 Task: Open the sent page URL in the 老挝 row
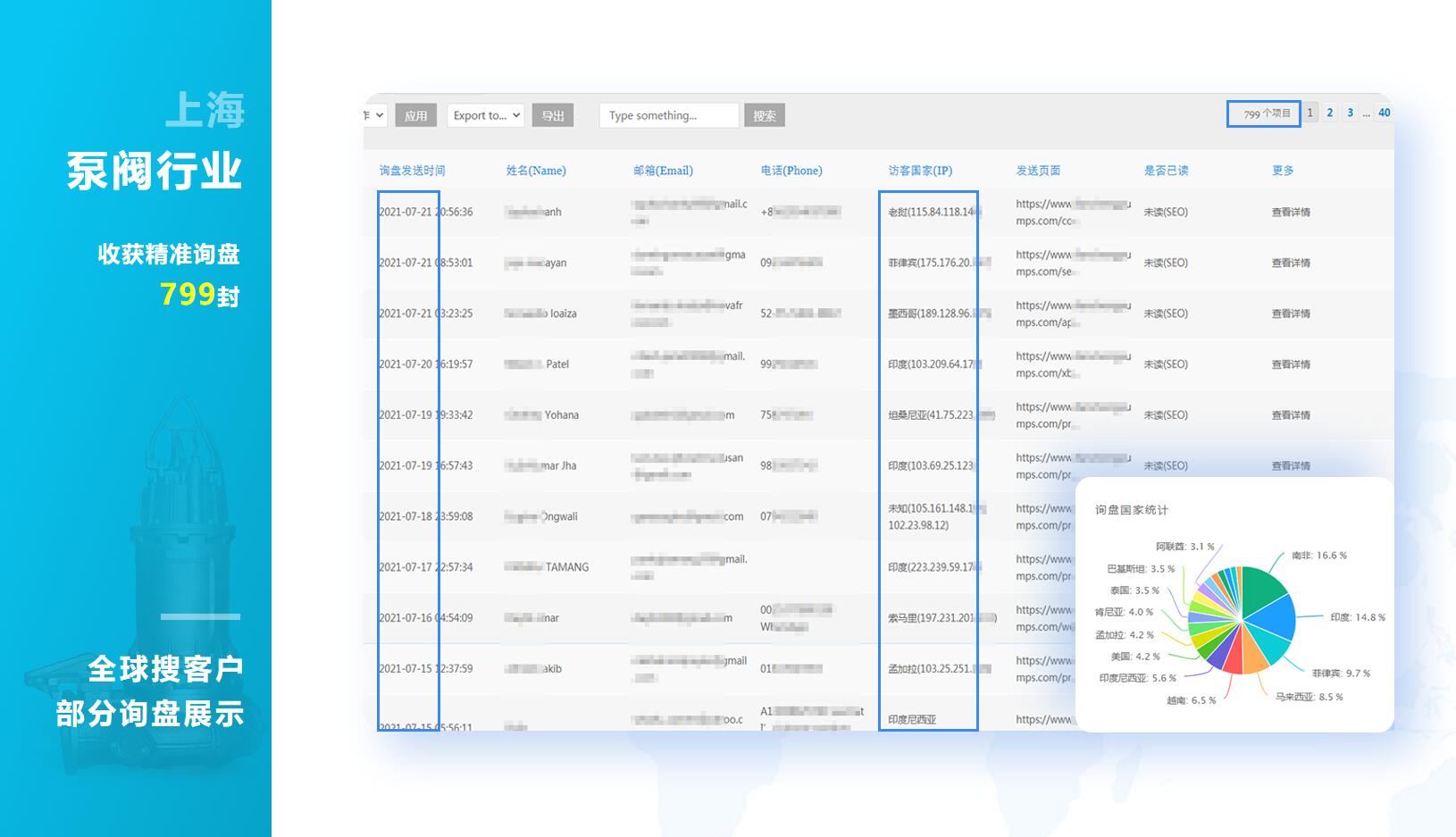pos(1072,213)
